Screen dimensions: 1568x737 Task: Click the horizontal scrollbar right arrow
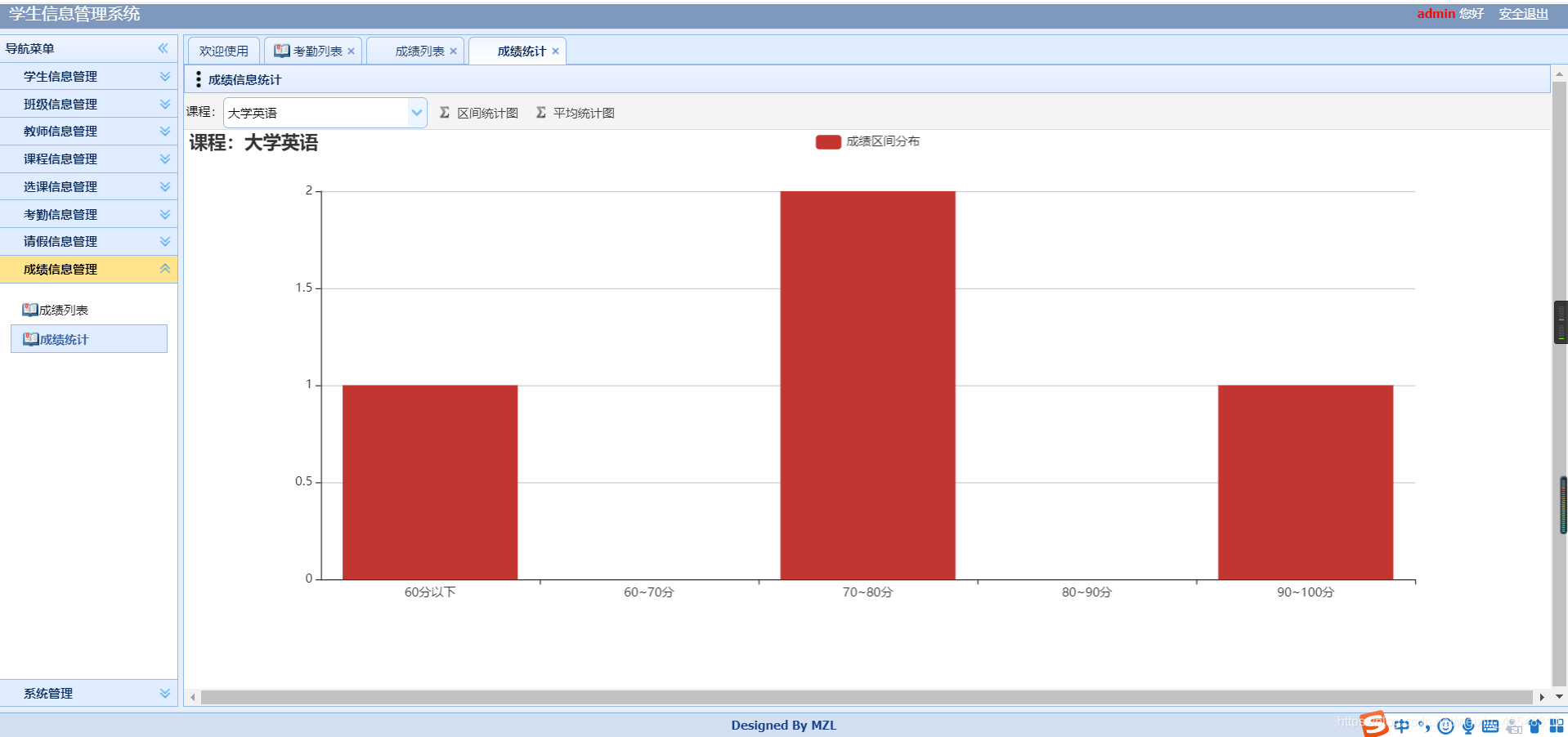[1542, 697]
